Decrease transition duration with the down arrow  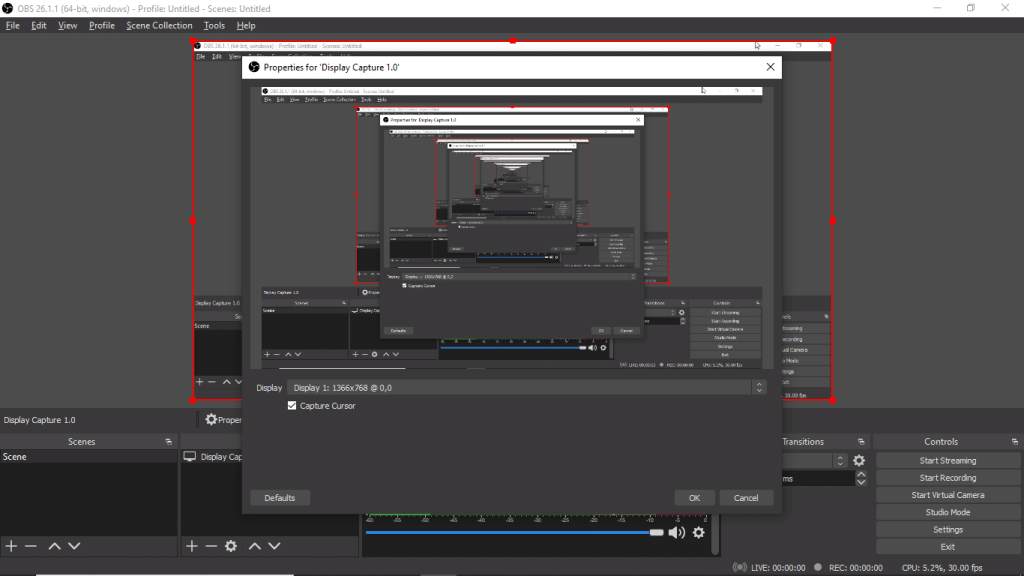click(861, 483)
